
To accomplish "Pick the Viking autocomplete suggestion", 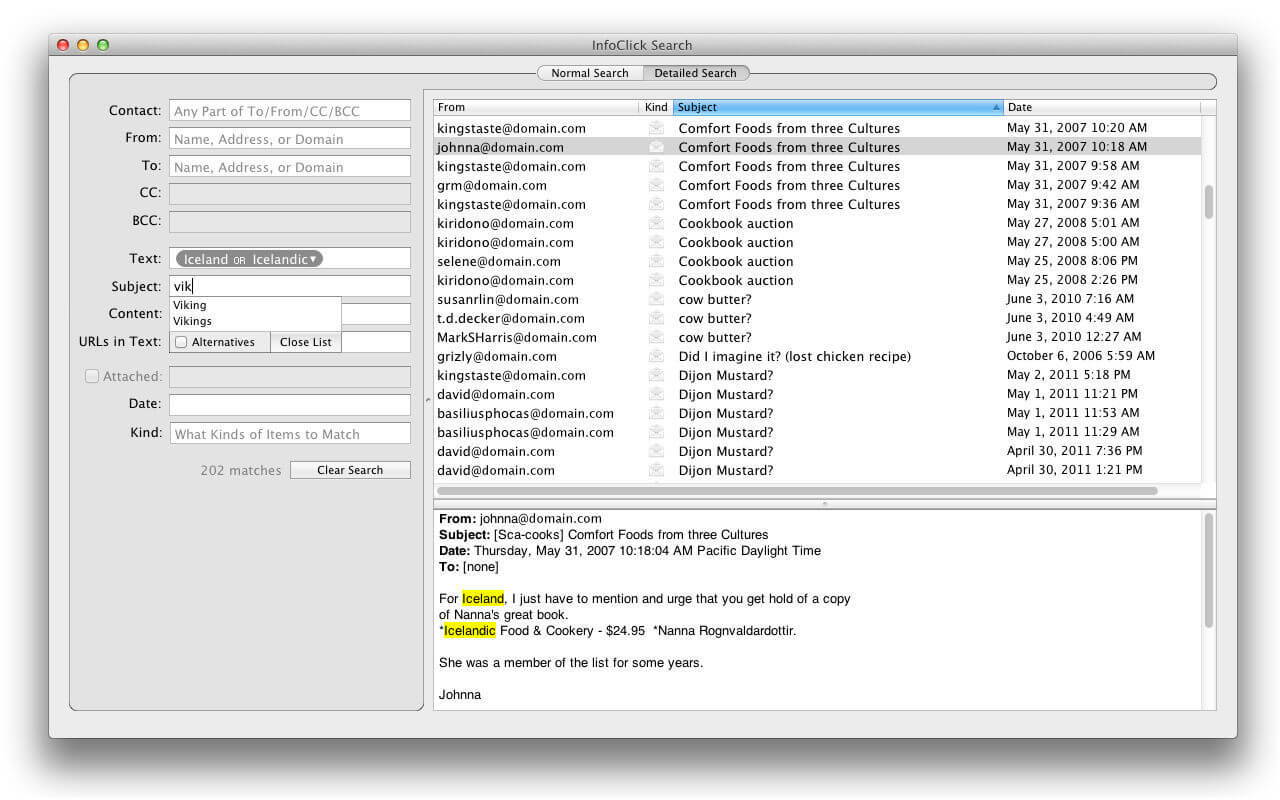I will coord(189,305).
